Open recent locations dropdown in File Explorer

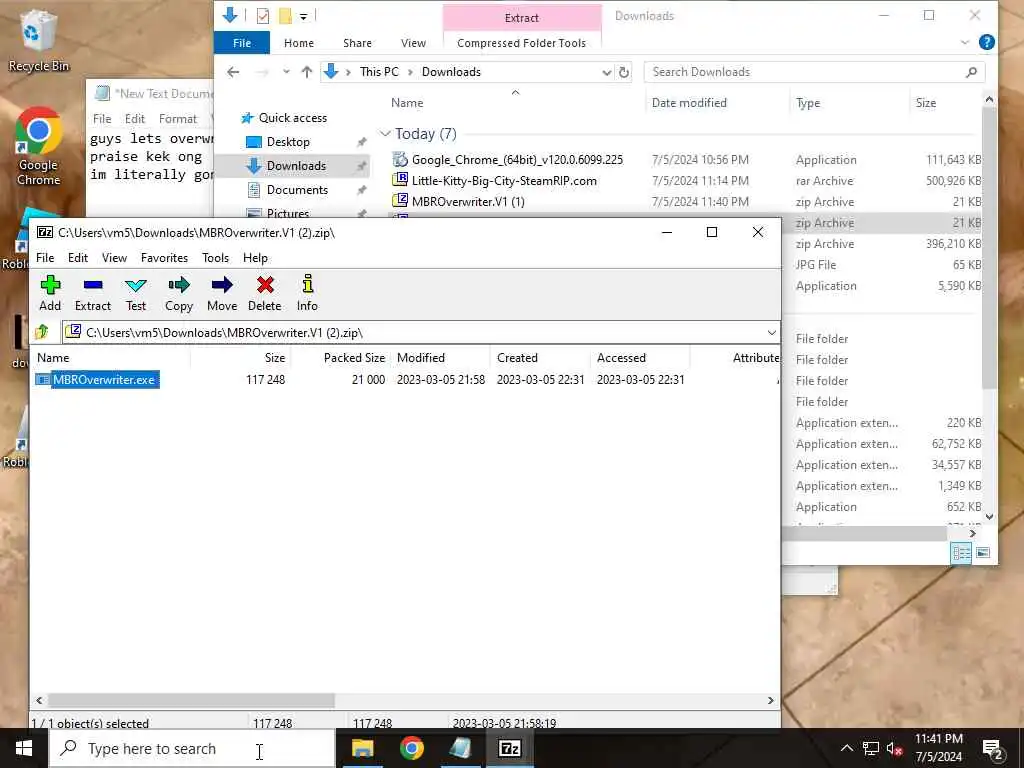pyautogui.click(x=286, y=72)
